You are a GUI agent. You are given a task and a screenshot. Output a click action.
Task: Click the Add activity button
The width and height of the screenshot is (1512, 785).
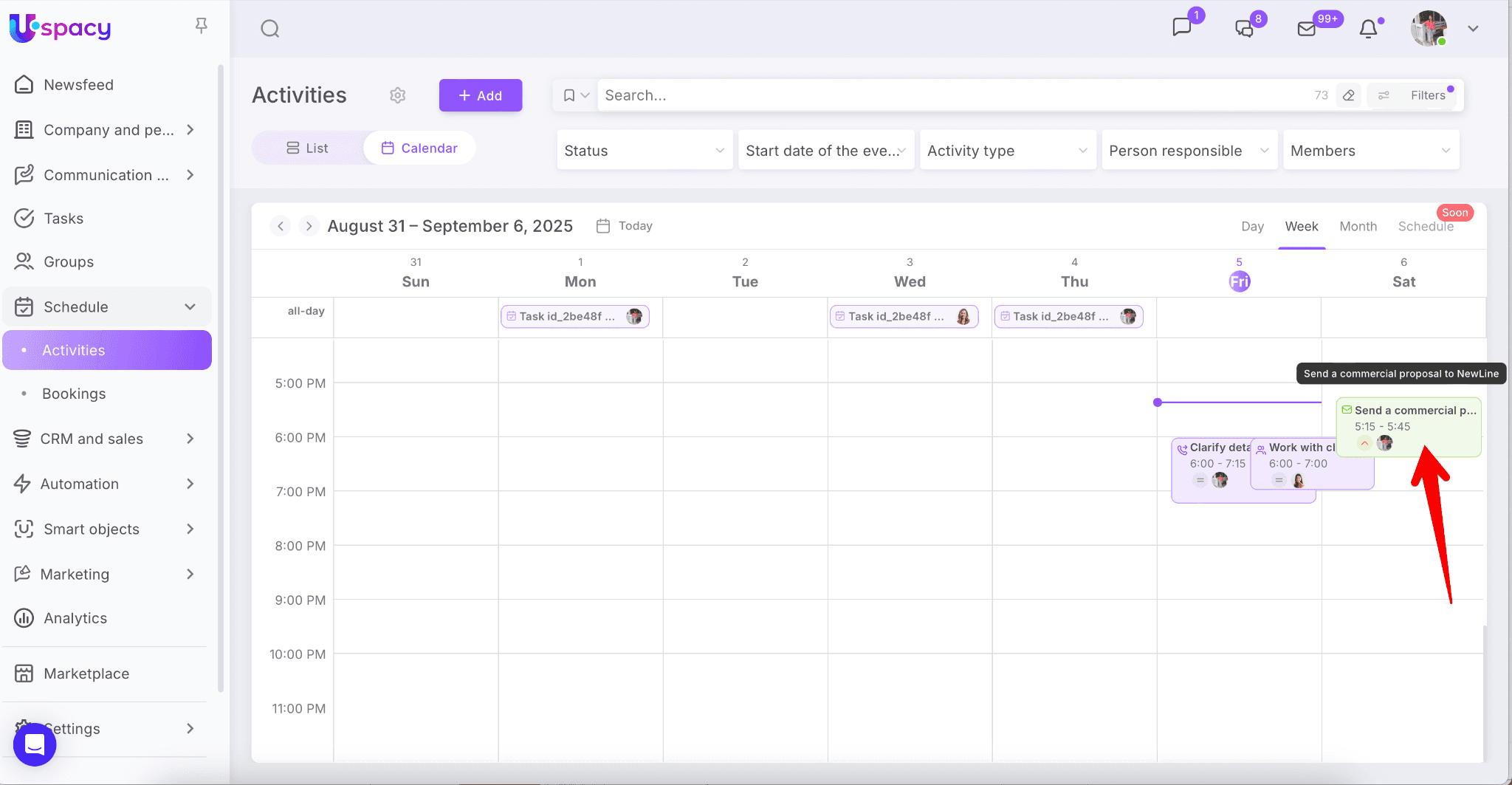[481, 95]
